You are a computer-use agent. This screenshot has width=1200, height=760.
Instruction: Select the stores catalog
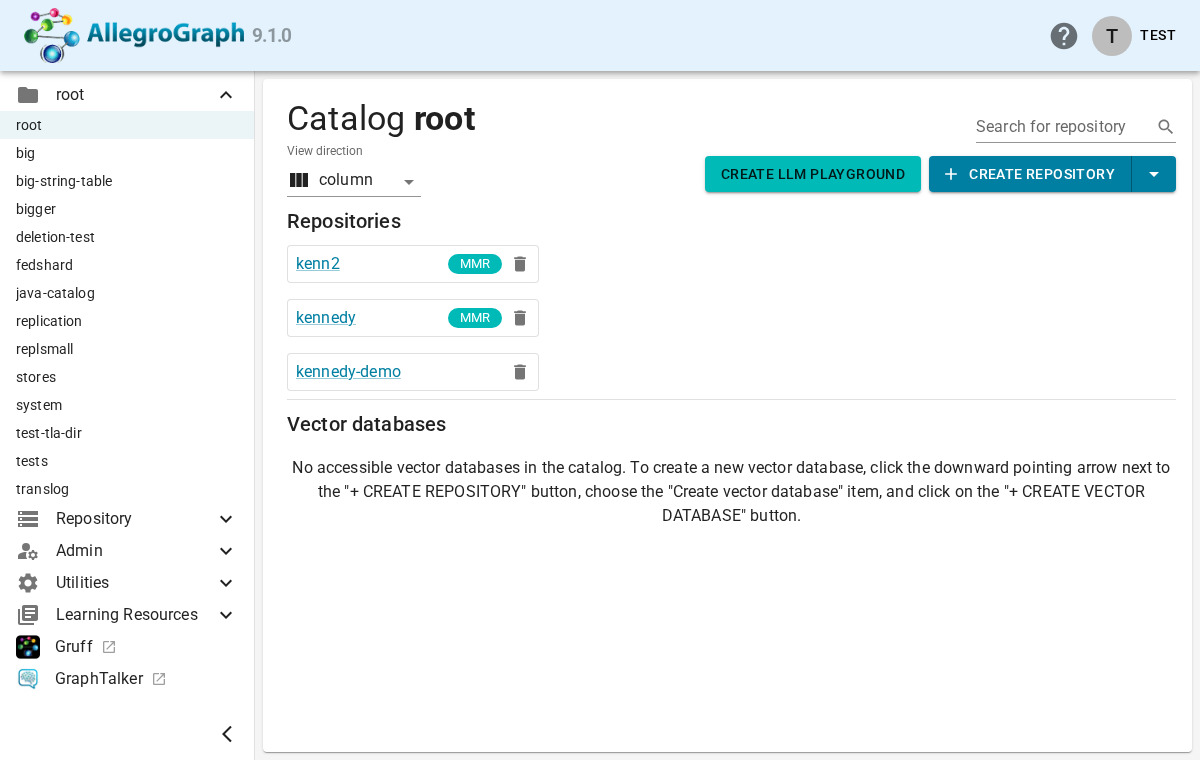(x=127, y=377)
